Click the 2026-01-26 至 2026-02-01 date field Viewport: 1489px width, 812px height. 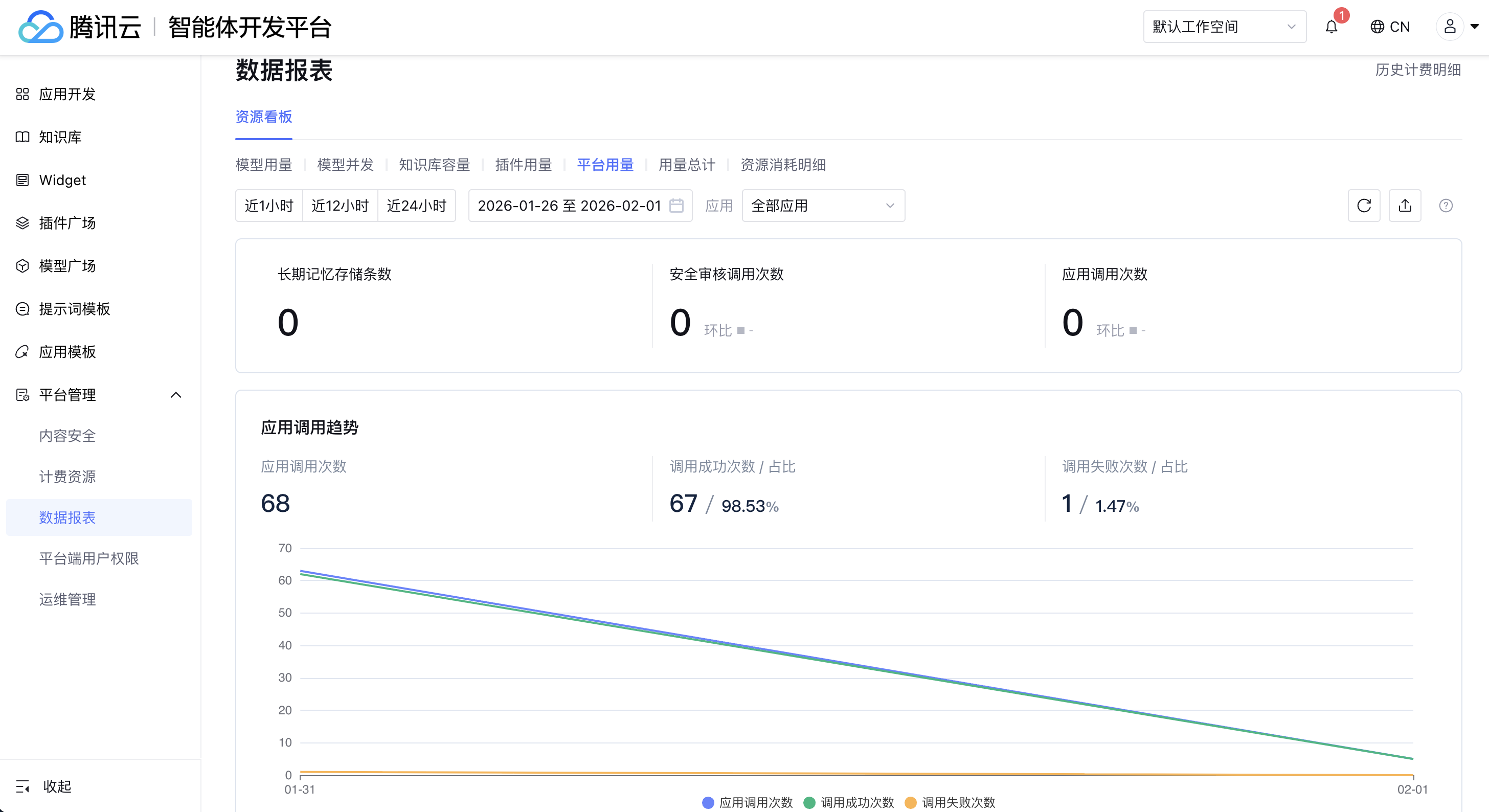[569, 206]
